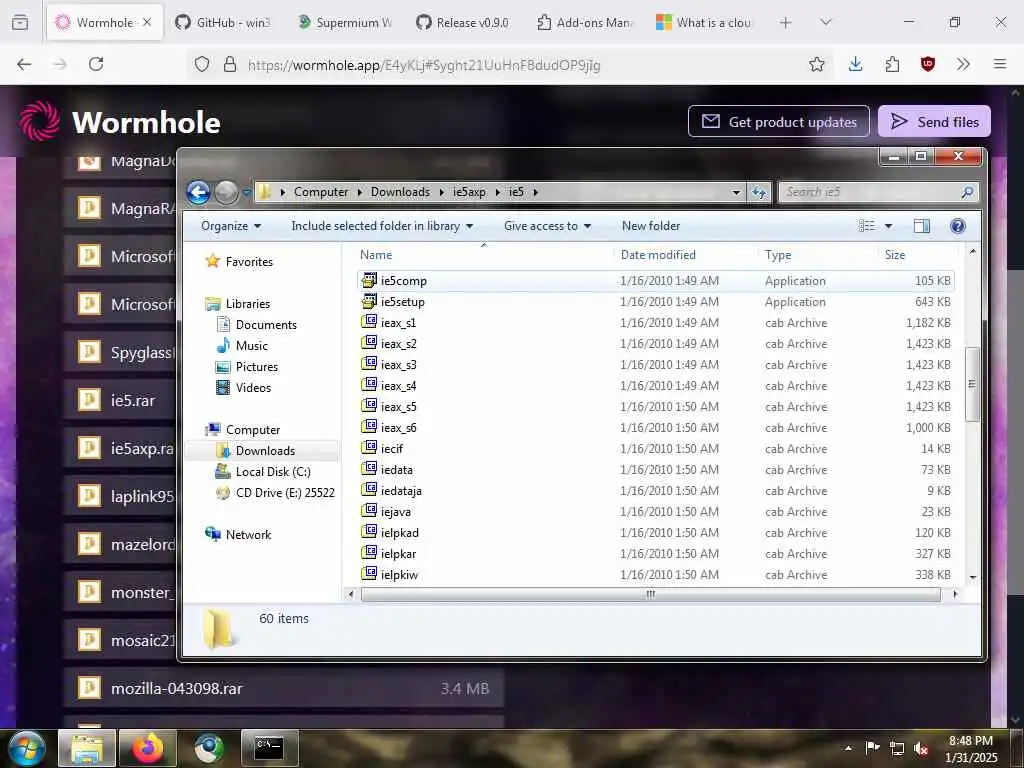Open Videos library in the sidebar
The height and width of the screenshot is (768, 1024).
(253, 387)
